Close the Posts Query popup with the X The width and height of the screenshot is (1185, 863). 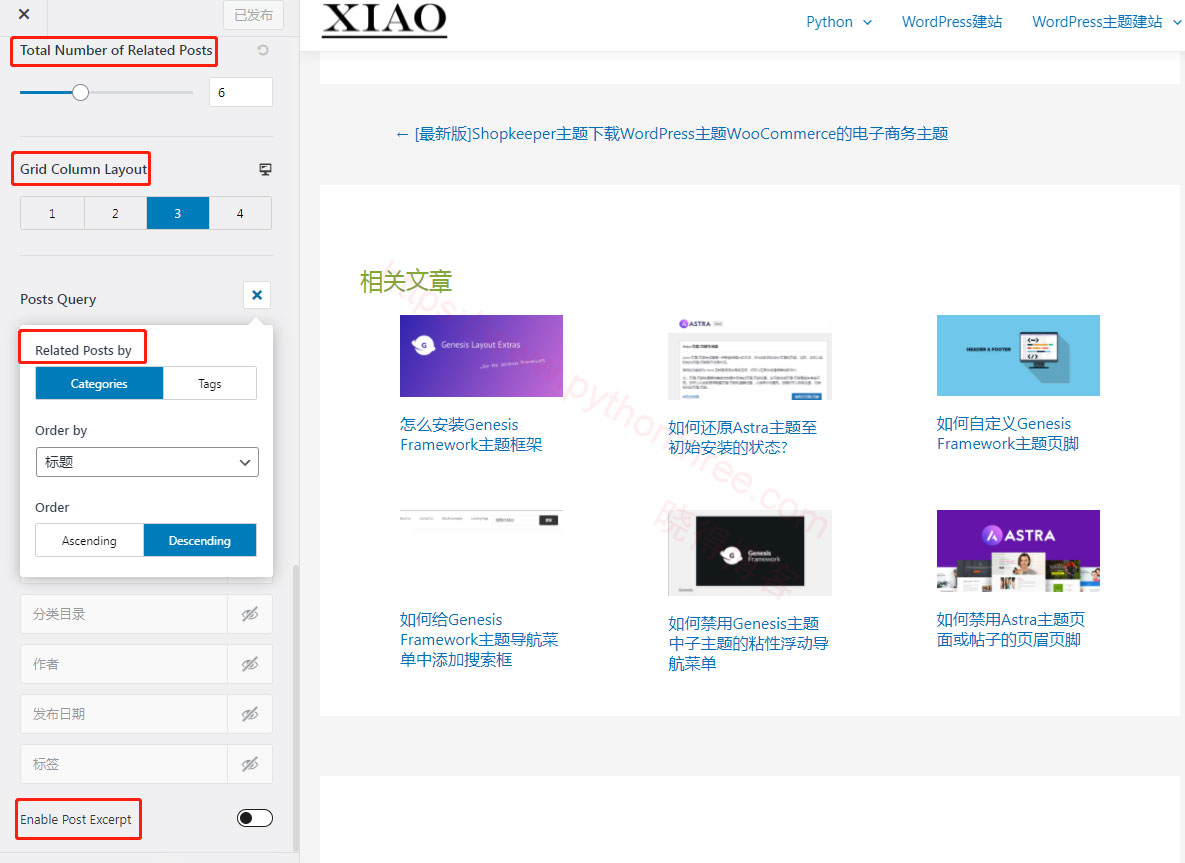point(257,295)
